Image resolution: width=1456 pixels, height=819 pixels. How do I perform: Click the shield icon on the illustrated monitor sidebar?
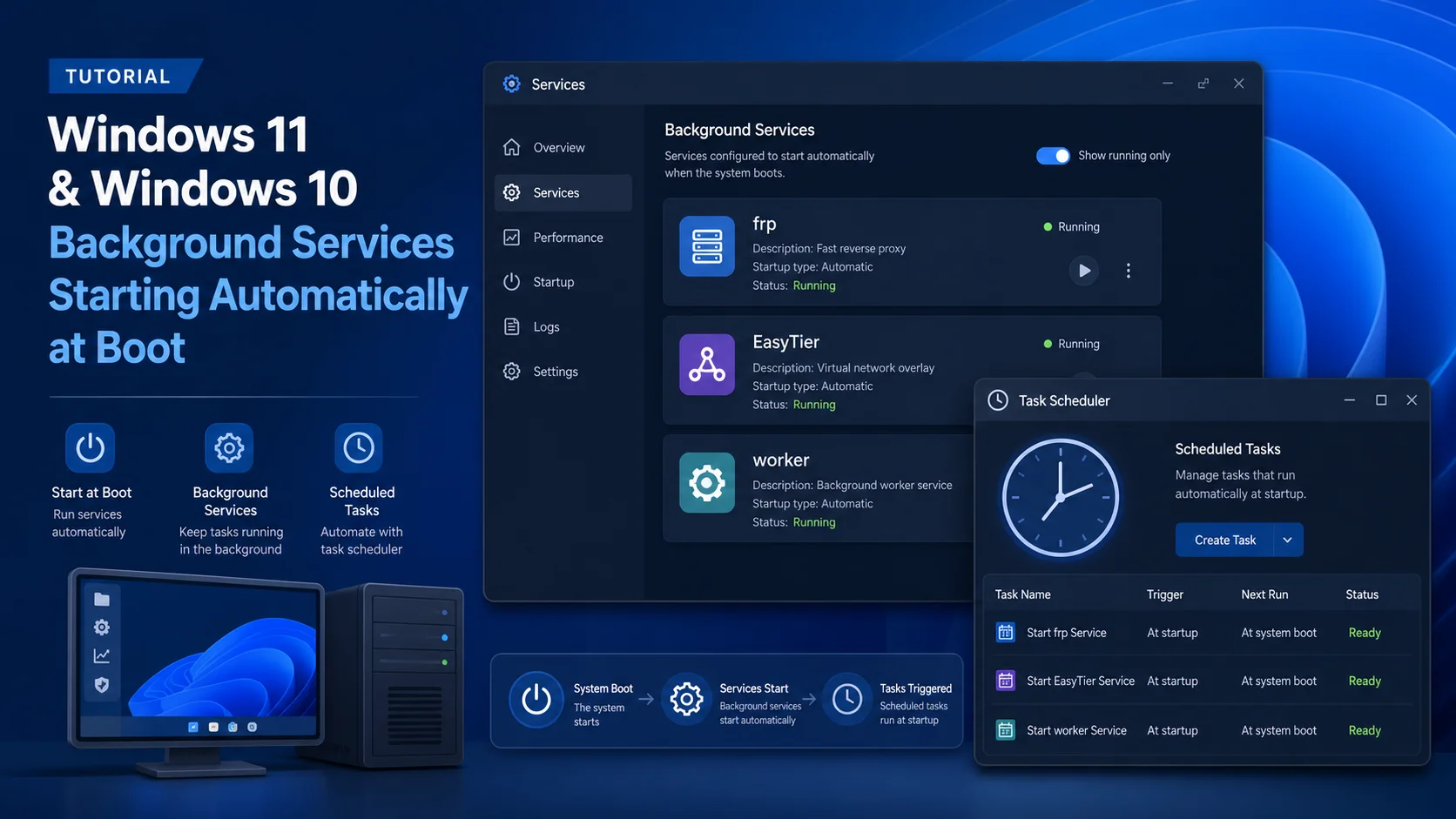coord(102,685)
